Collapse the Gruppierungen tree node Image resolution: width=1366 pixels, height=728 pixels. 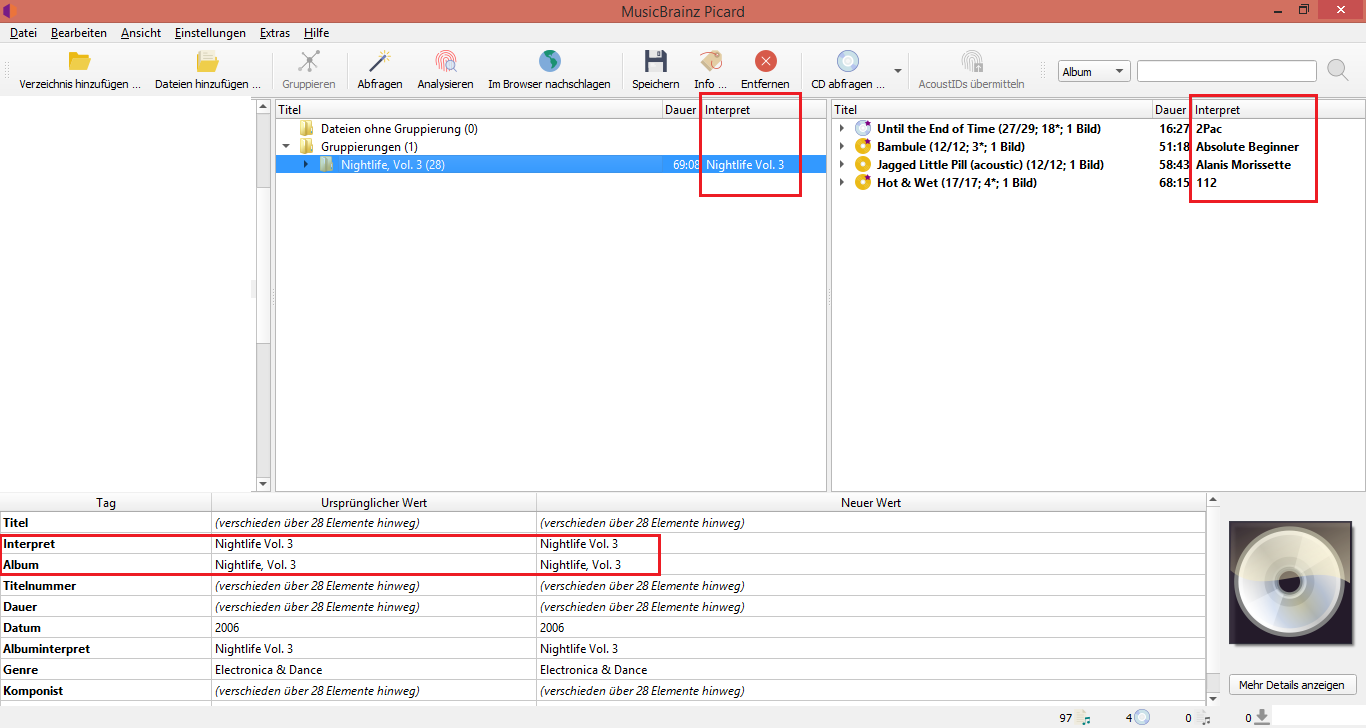click(287, 147)
